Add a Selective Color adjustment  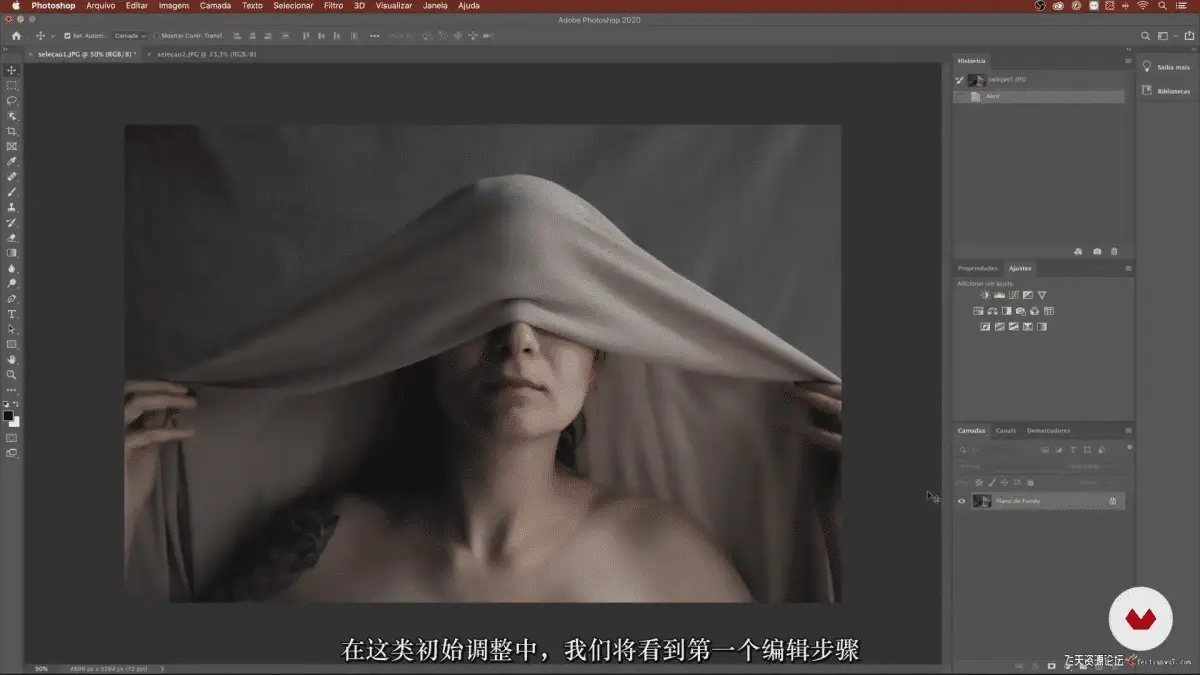pos(1028,326)
